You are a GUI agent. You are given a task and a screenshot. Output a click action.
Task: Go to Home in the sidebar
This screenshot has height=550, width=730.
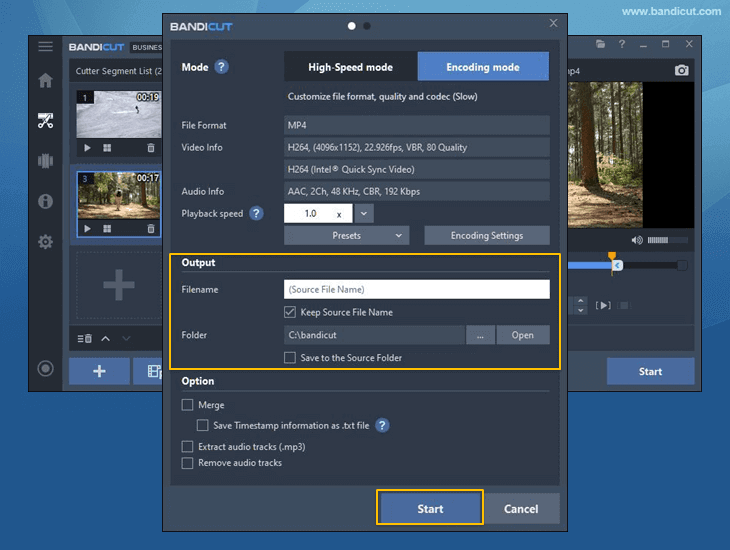coord(45,80)
